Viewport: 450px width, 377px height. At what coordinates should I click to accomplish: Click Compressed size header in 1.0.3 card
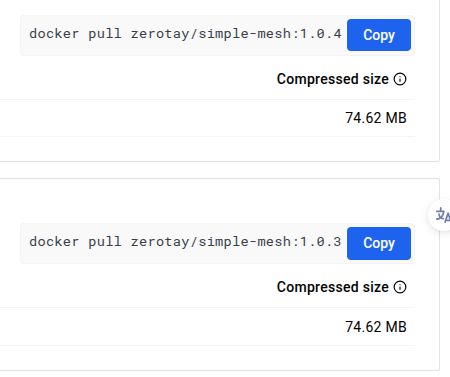pyautogui.click(x=332, y=287)
